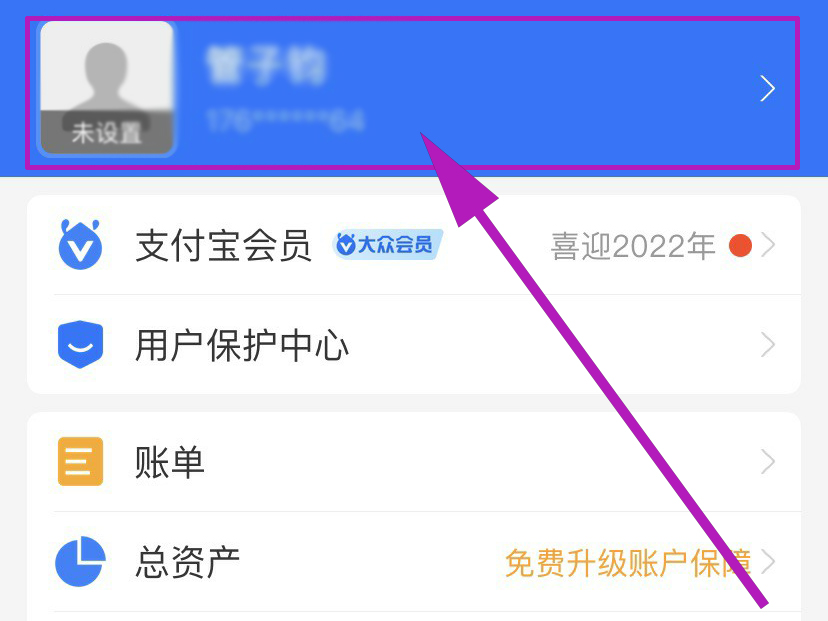Tap the 大众会员 badge
This screenshot has width=828, height=621.
click(x=388, y=244)
